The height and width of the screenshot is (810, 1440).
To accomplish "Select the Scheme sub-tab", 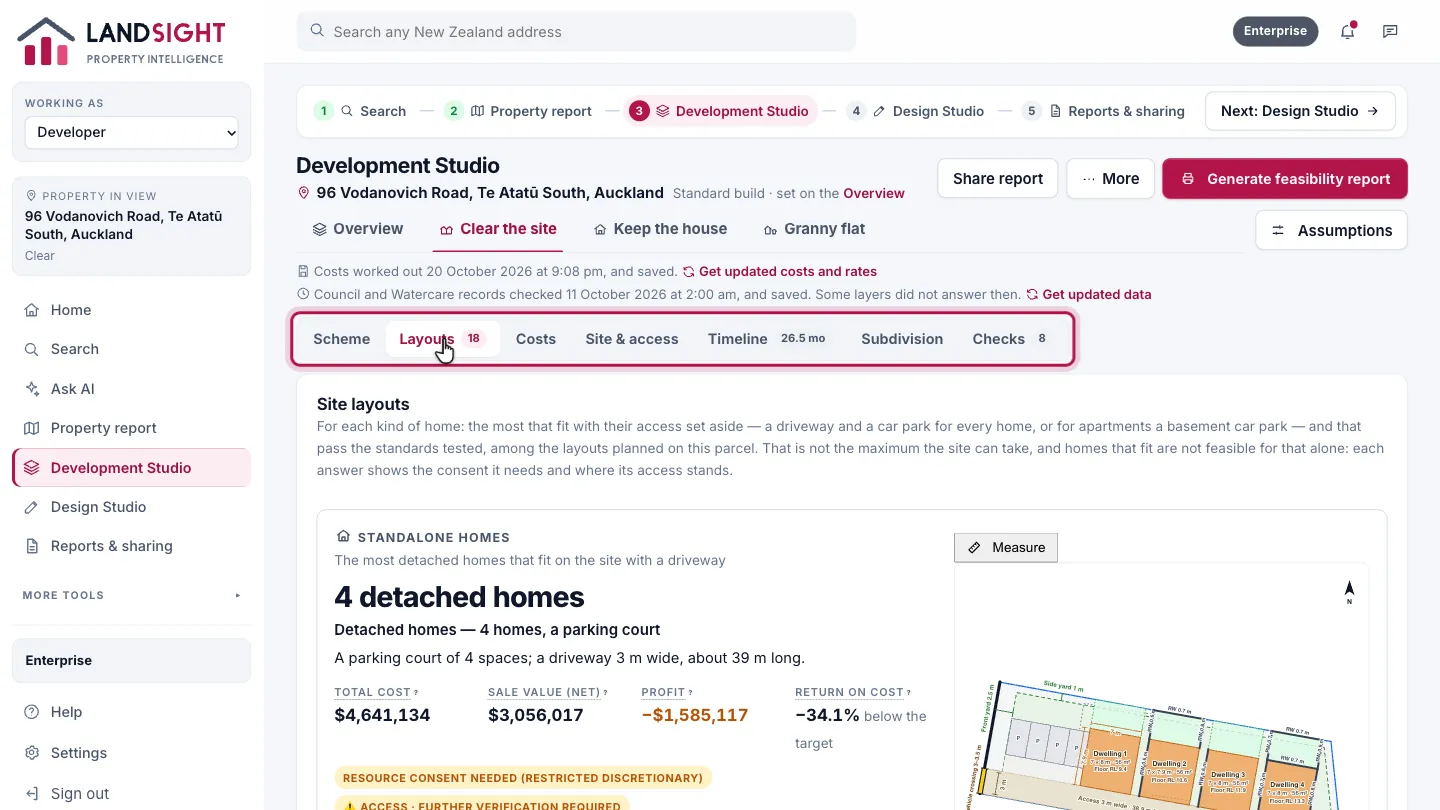I will click(x=342, y=339).
